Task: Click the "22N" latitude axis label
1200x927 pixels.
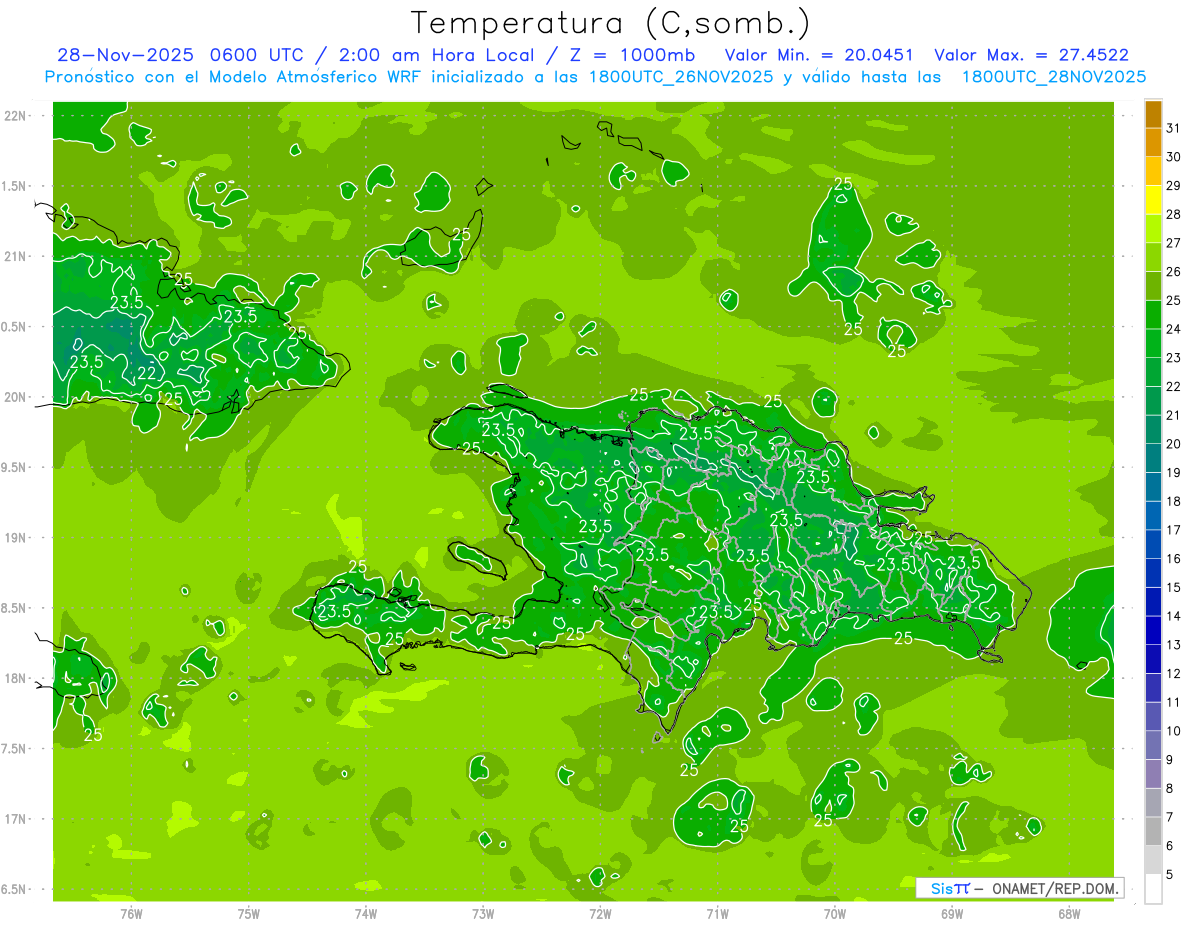Action: [15, 116]
